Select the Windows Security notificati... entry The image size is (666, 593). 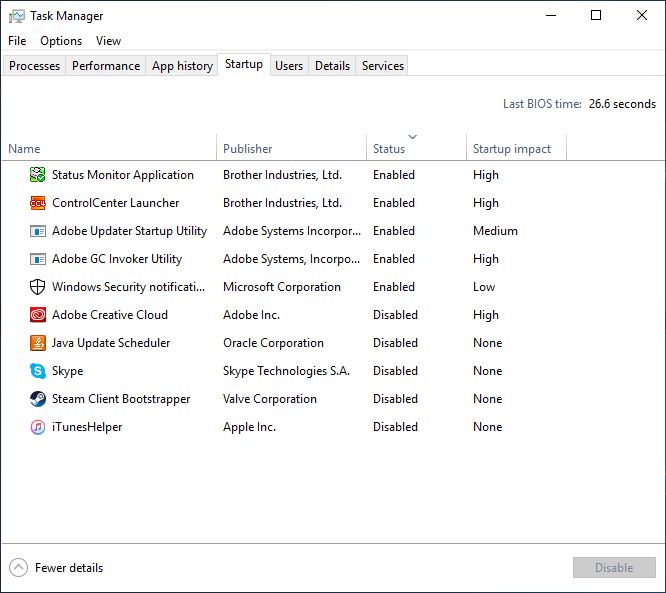(x=128, y=287)
